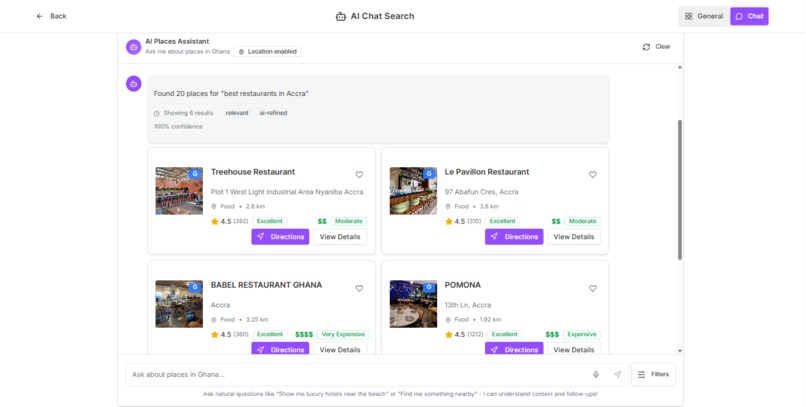806x407 pixels.
Task: View Details for Treehouse Restaurant
Action: click(340, 237)
